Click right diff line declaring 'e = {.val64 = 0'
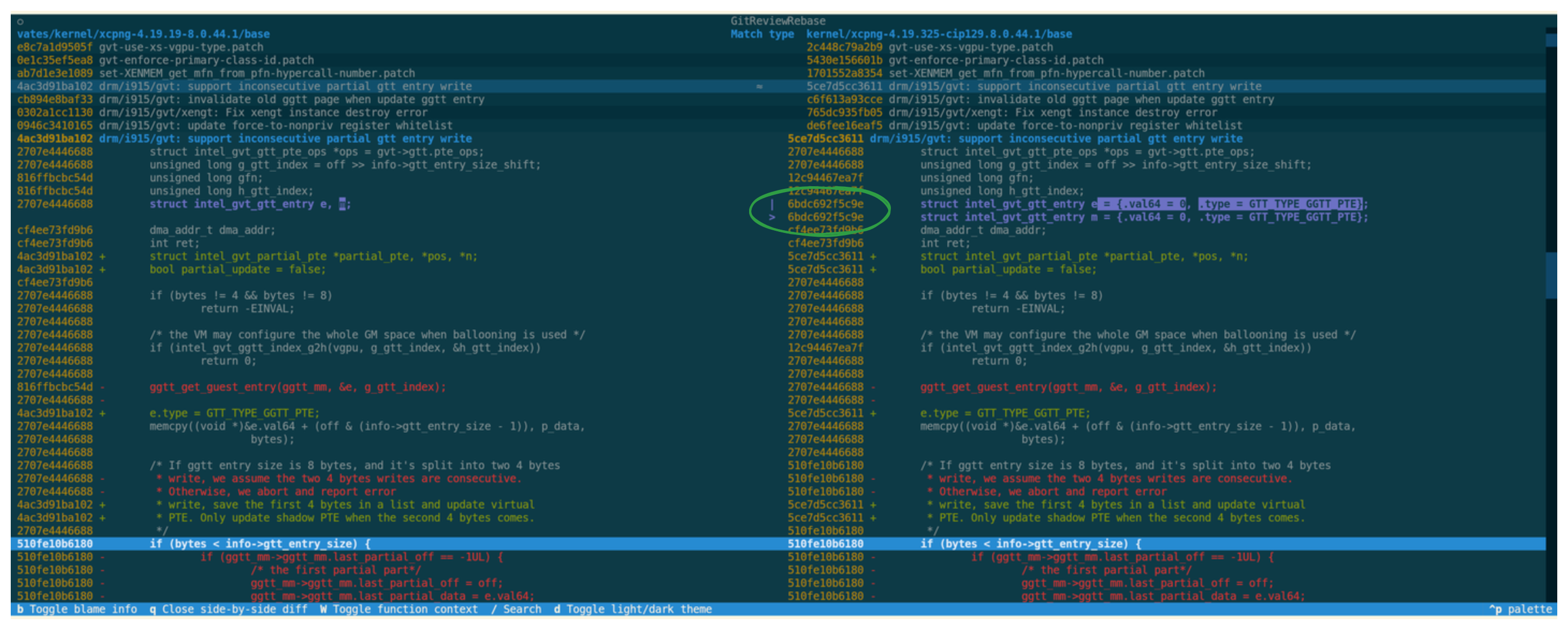This screenshot has width=1568, height=630. 1144,204
